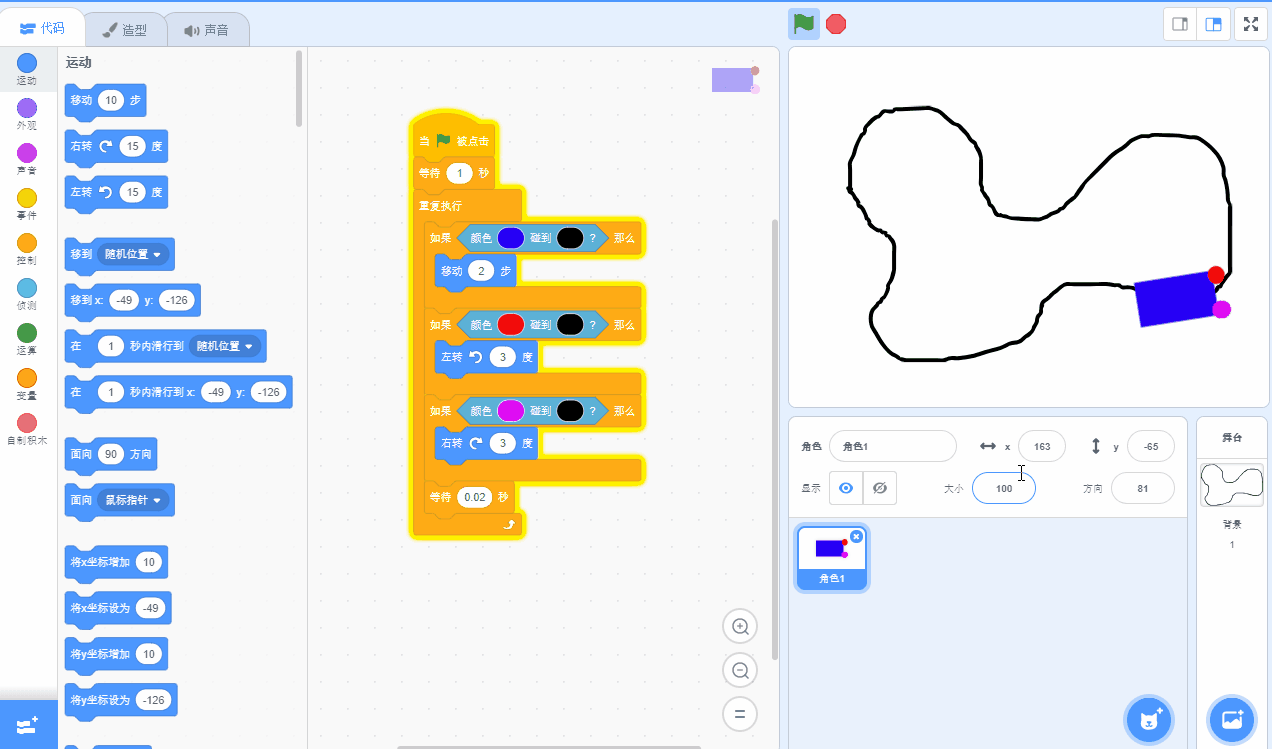Delete sprite 角色1 with x badge
Screen dimensions: 1272x749
pyautogui.click(x=856, y=537)
